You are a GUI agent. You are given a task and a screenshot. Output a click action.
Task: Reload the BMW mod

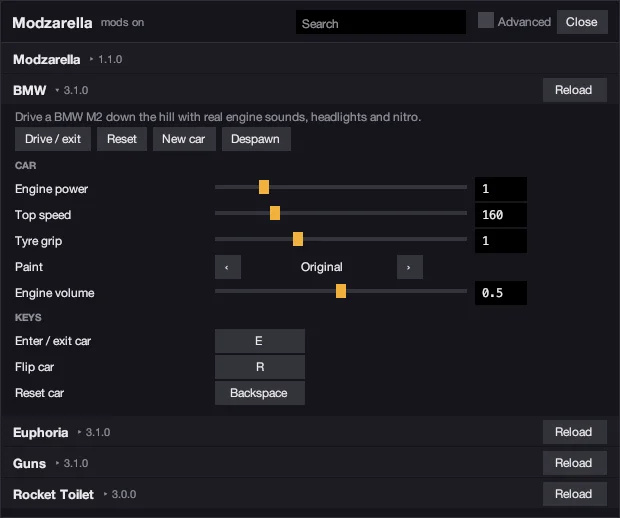[x=575, y=90]
